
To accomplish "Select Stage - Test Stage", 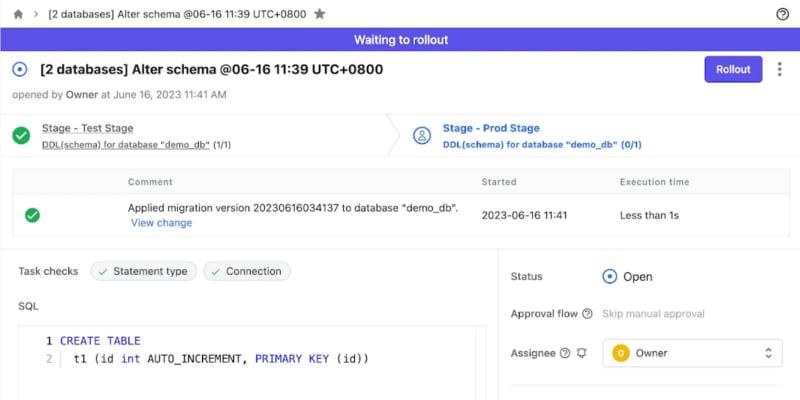I will pos(87,128).
